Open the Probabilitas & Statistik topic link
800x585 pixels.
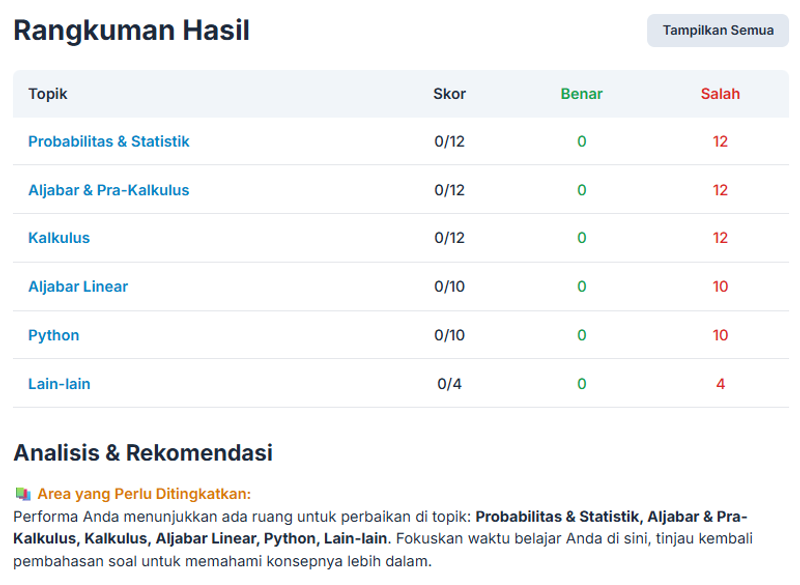[108, 141]
